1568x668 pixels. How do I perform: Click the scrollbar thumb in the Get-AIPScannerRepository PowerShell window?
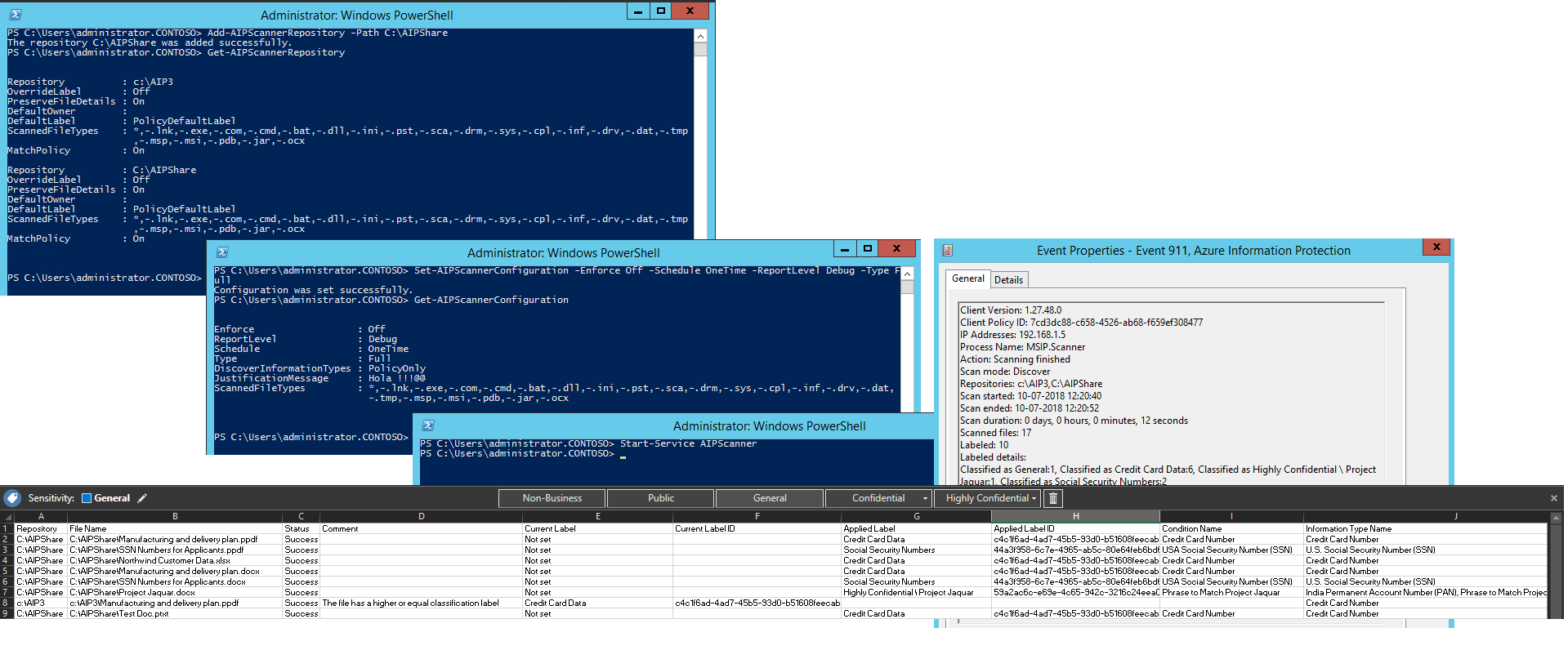click(x=700, y=49)
